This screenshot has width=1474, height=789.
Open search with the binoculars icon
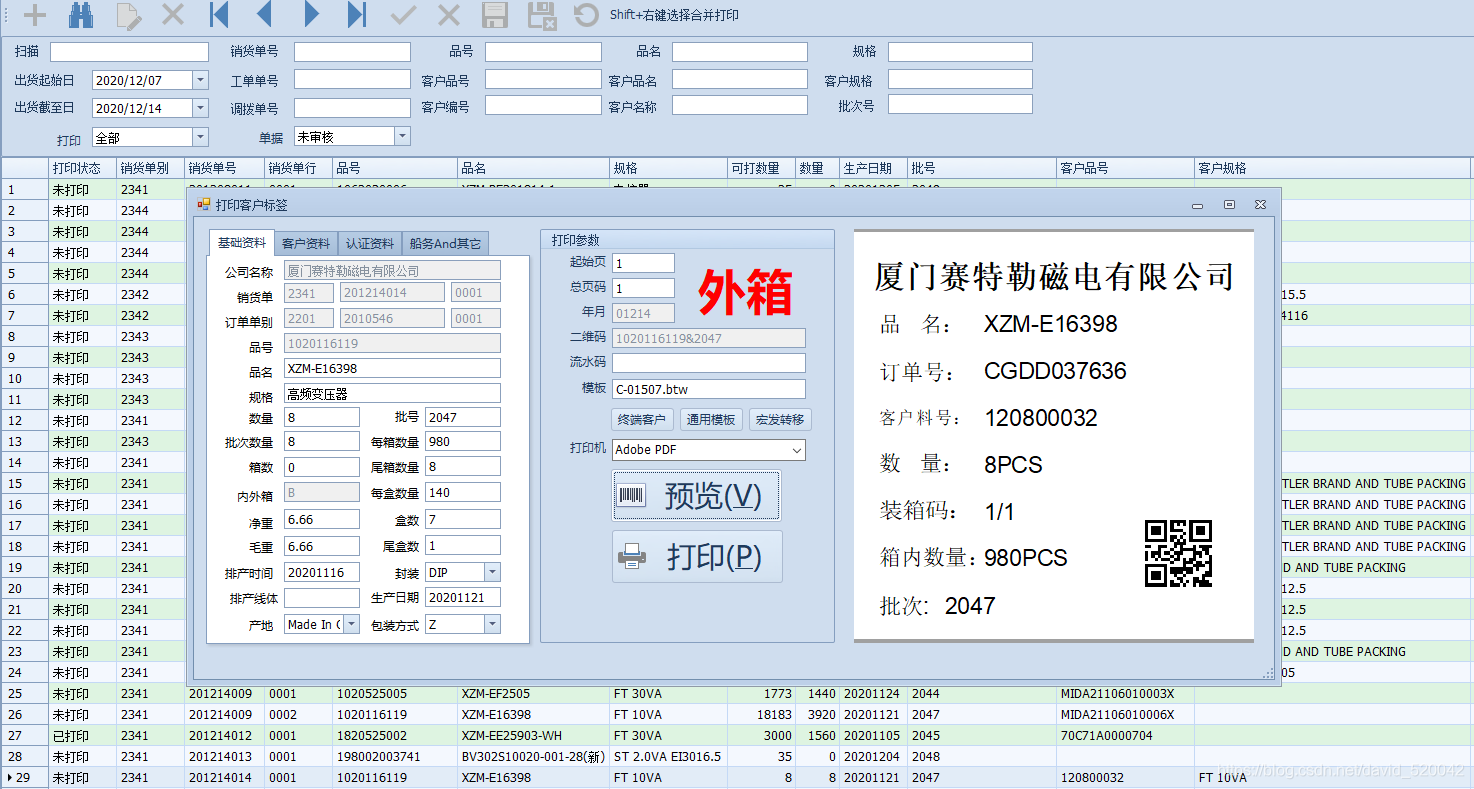pyautogui.click(x=81, y=15)
